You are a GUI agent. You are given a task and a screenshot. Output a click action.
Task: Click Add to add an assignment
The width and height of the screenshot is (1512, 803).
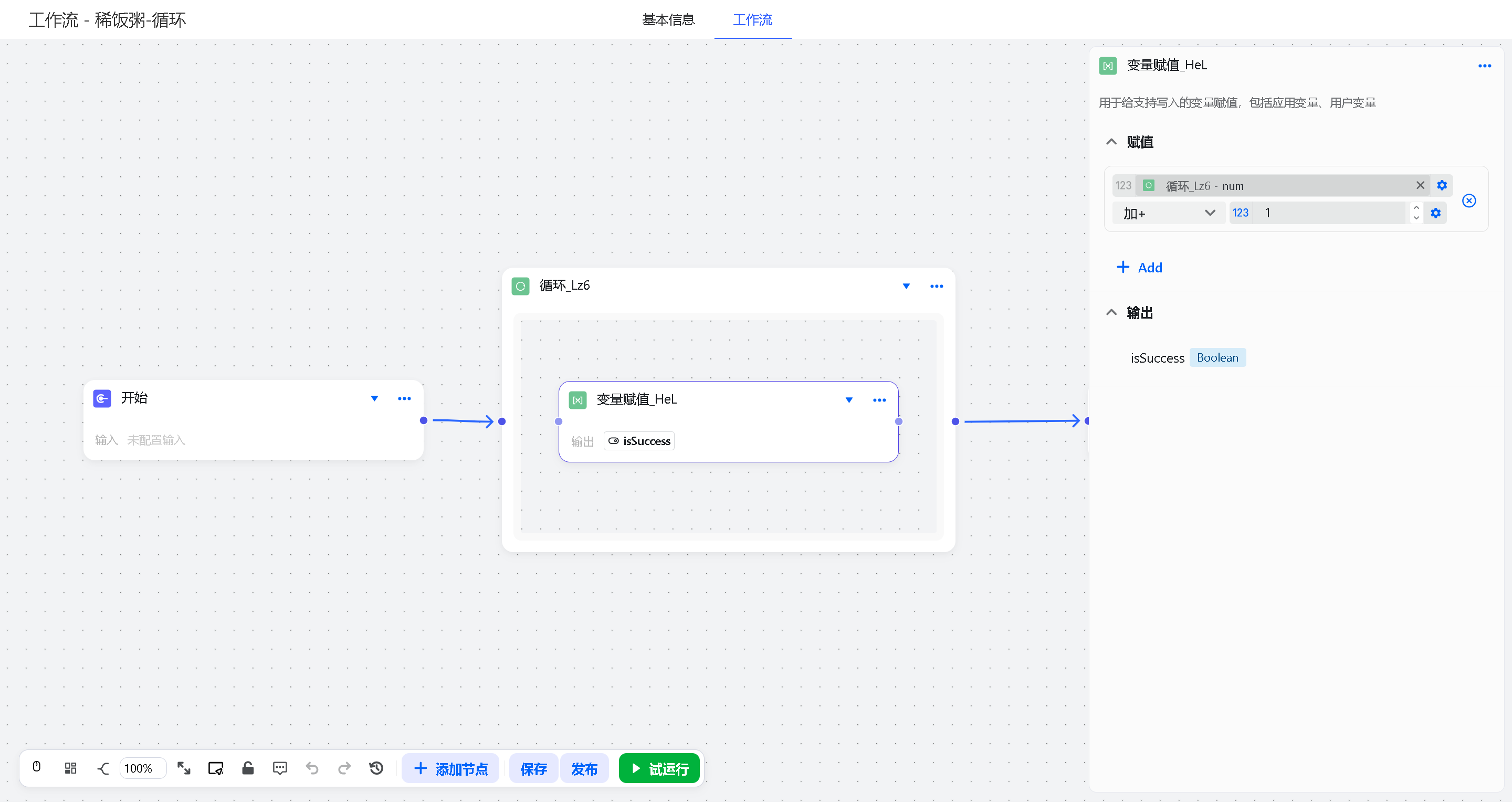tap(1139, 267)
